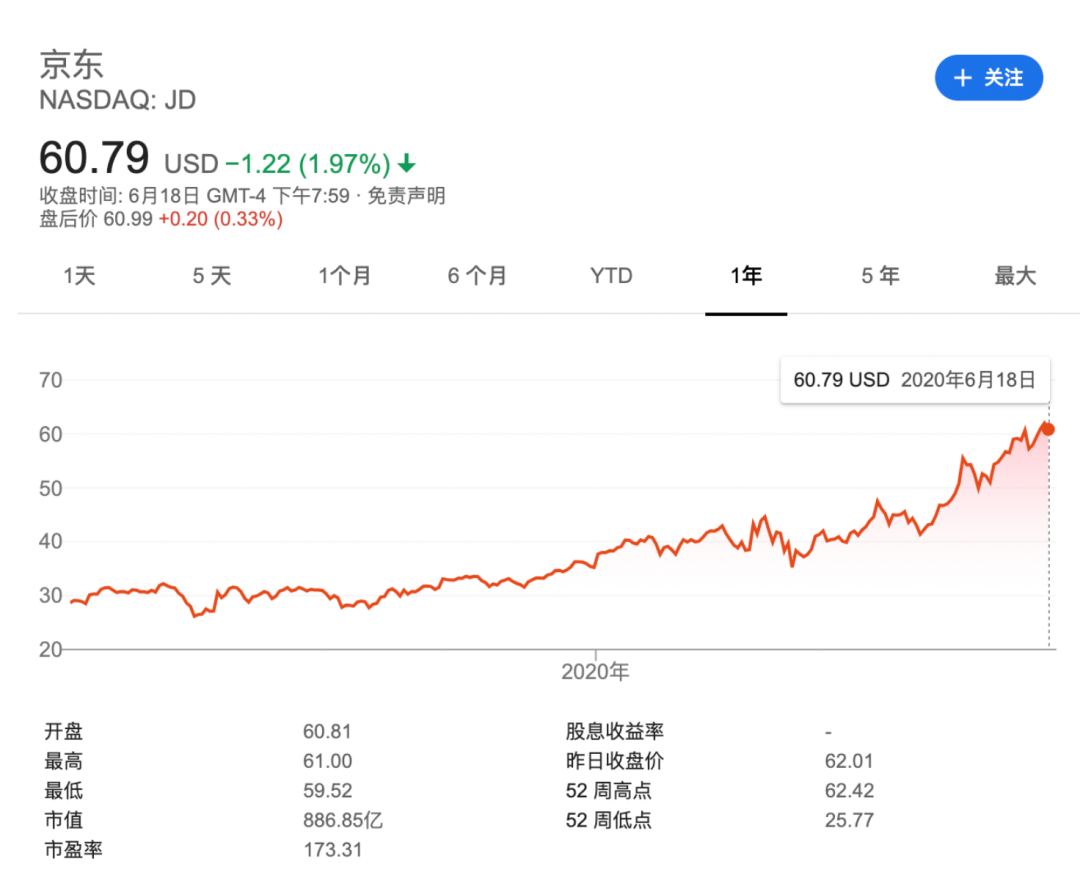Click the blue 关注 follow button

click(x=988, y=77)
